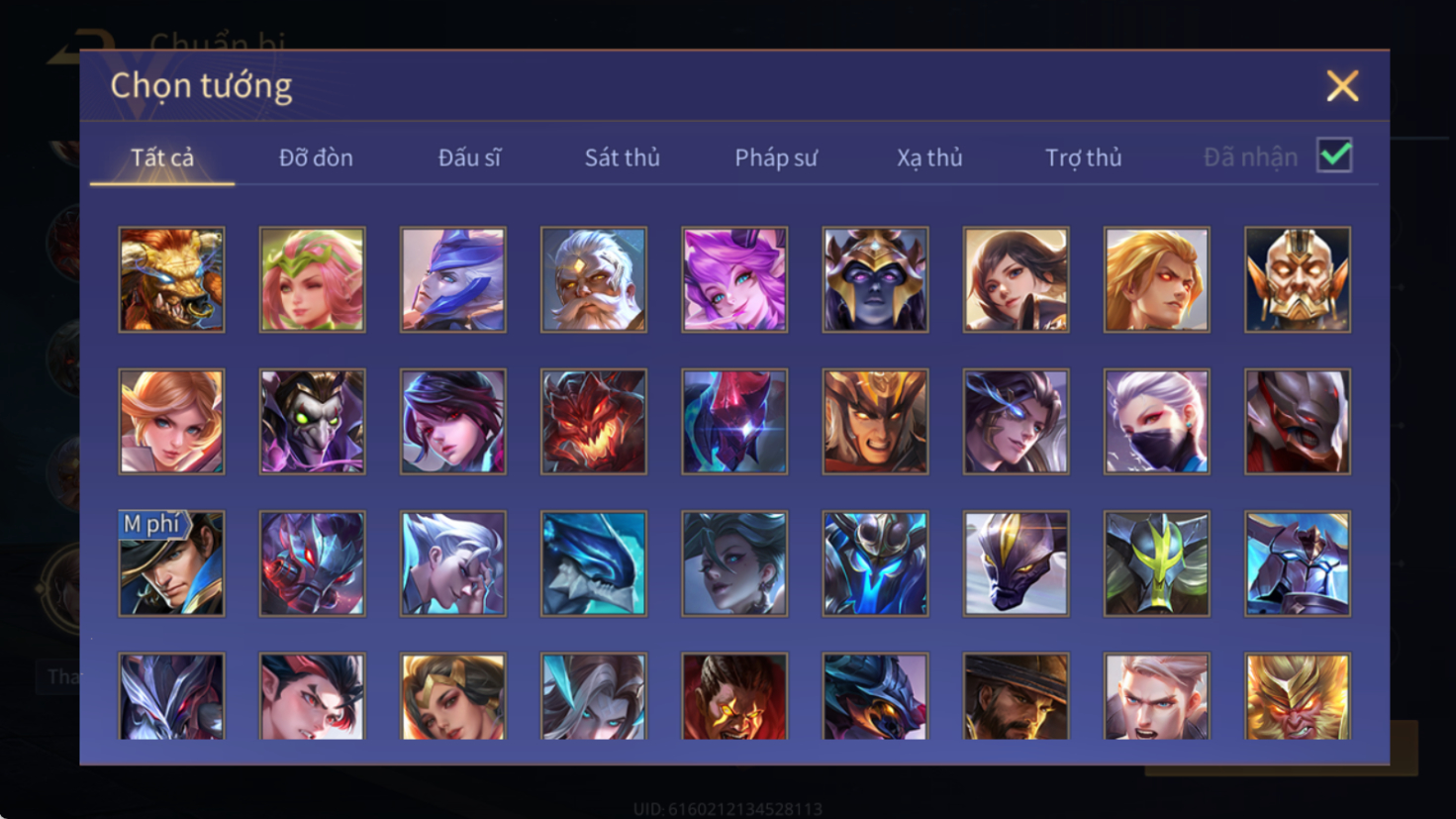
Task: Show the Pháp sư hero category
Action: click(776, 157)
